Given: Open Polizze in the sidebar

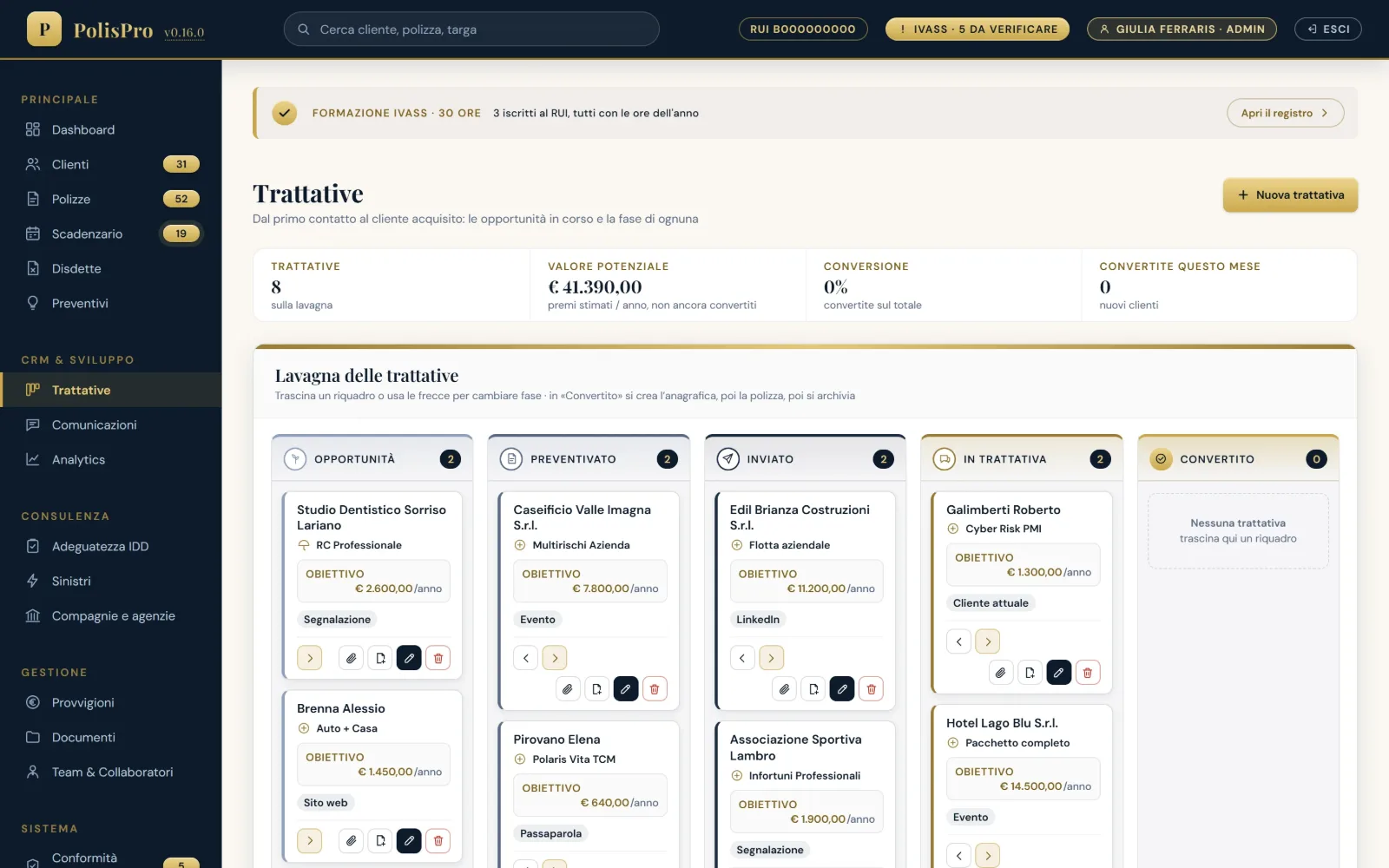Looking at the screenshot, I should coord(110,199).
